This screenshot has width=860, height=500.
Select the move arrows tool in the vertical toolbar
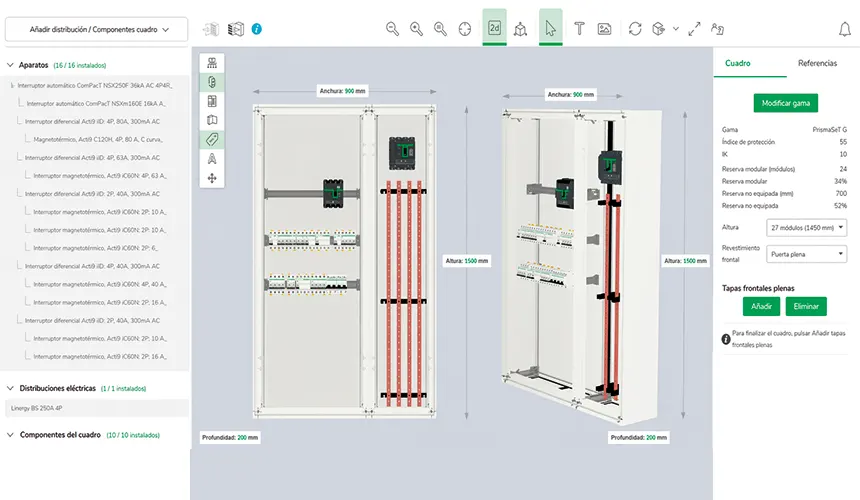[x=212, y=178]
